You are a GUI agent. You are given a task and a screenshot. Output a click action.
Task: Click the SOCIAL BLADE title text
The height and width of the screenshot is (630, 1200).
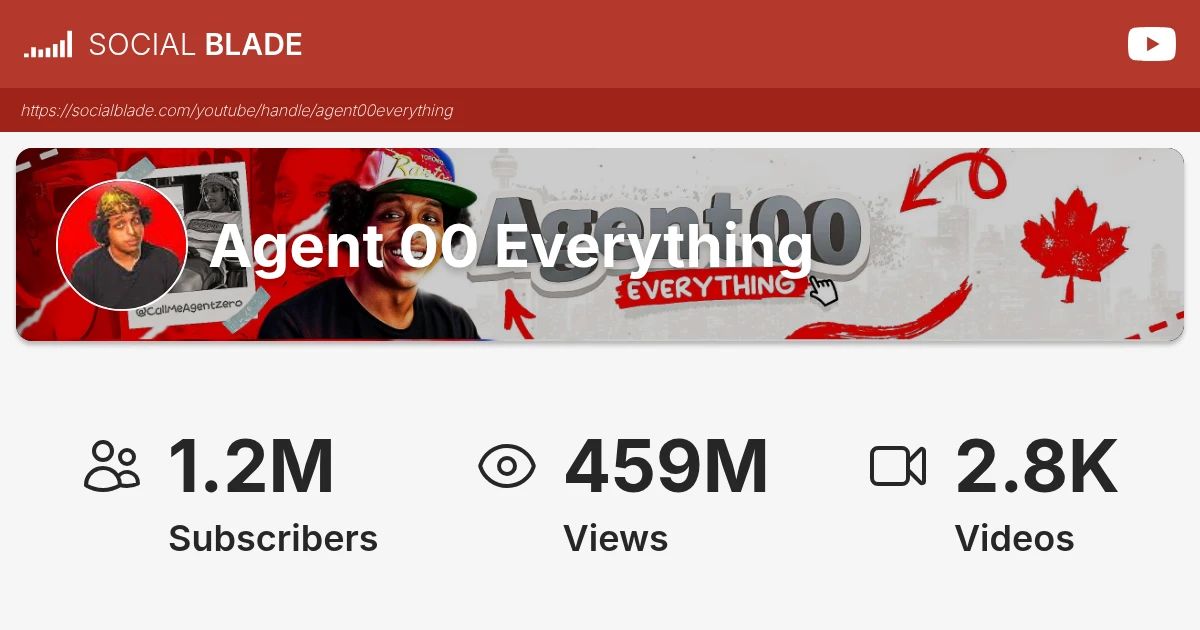pos(195,44)
